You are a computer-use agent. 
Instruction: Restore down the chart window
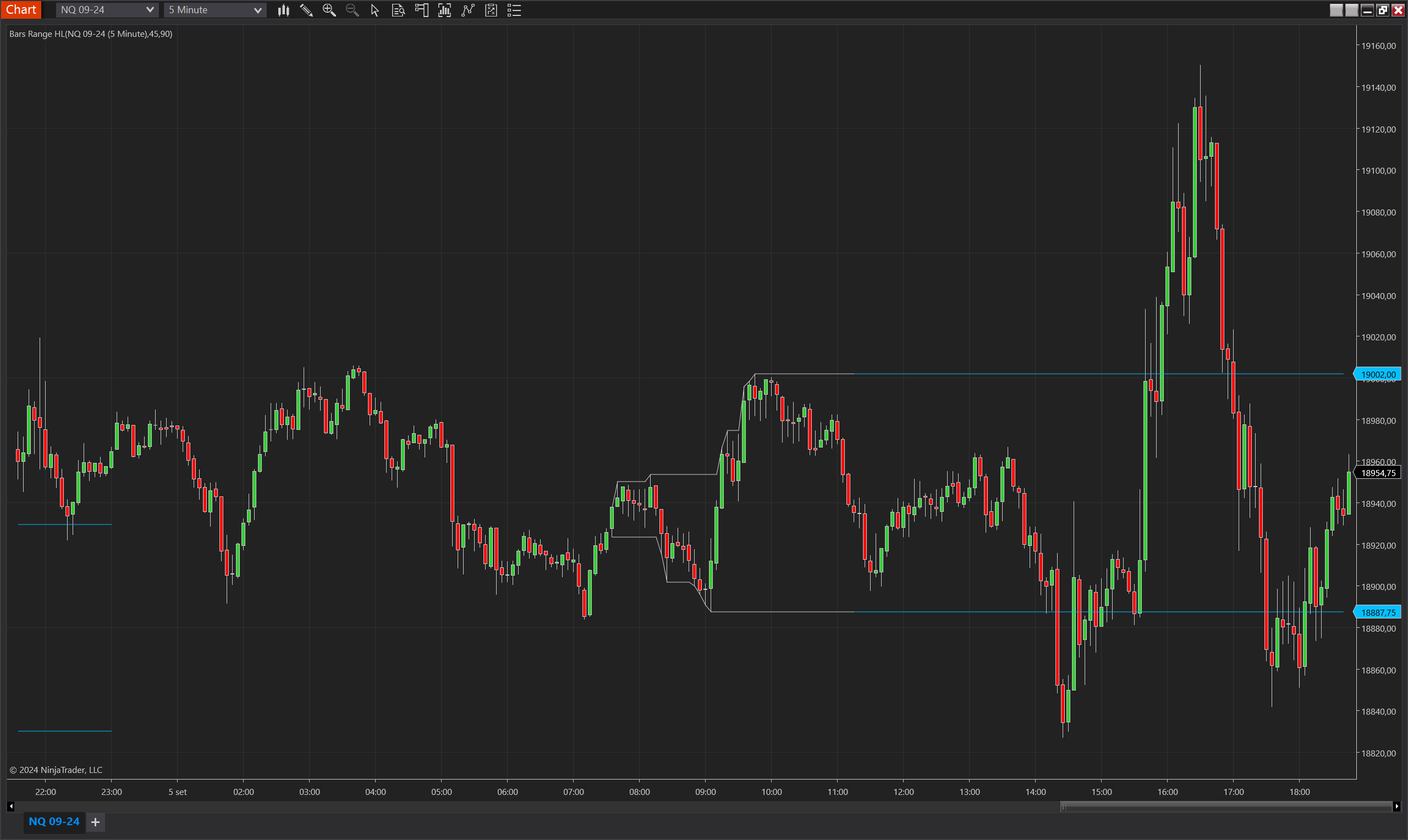(x=1382, y=10)
